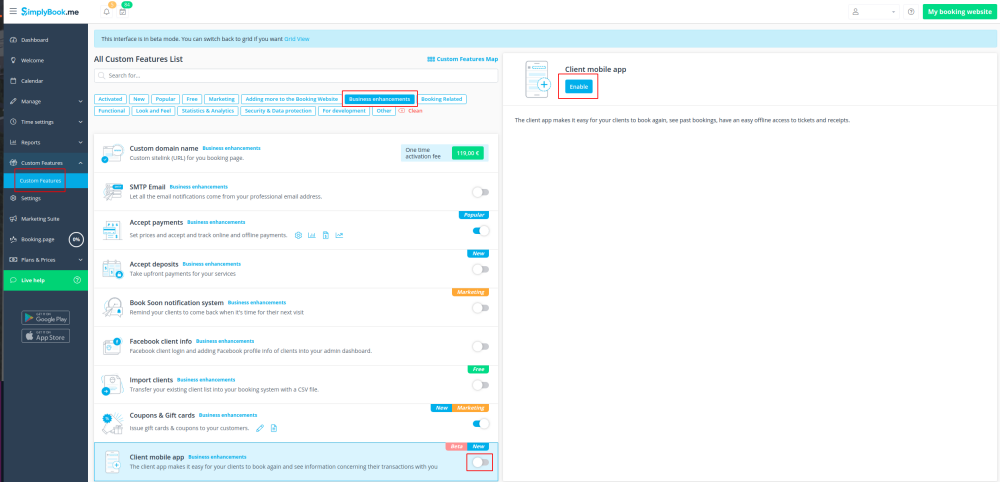Open the help question mark icon
Viewport: 1000px width, 482px height.
911,12
